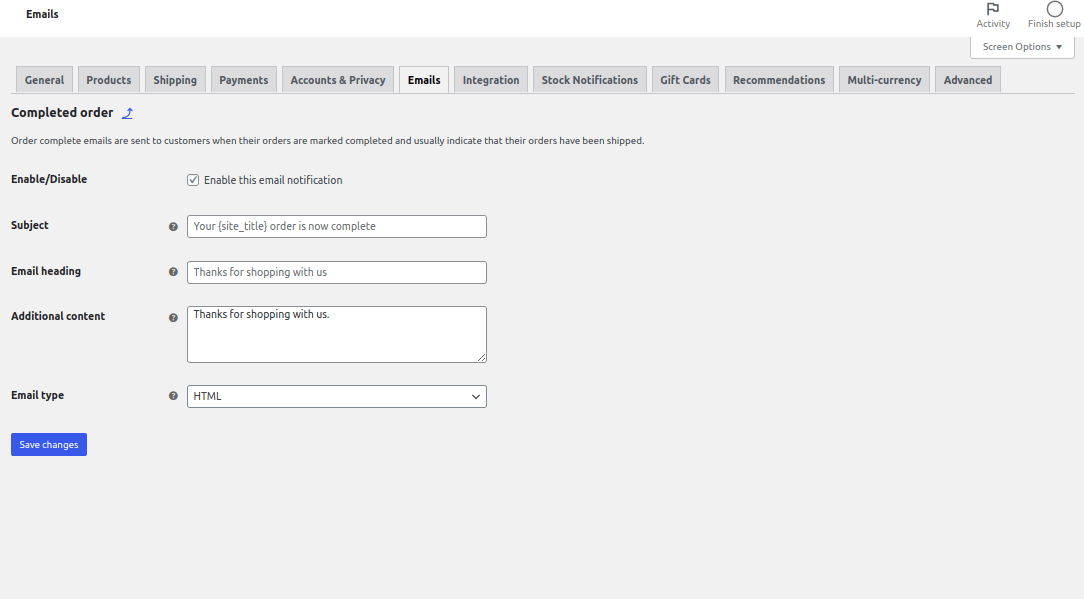Switch to the Stock Notifications tab
The image size is (1084, 599).
pyautogui.click(x=589, y=79)
